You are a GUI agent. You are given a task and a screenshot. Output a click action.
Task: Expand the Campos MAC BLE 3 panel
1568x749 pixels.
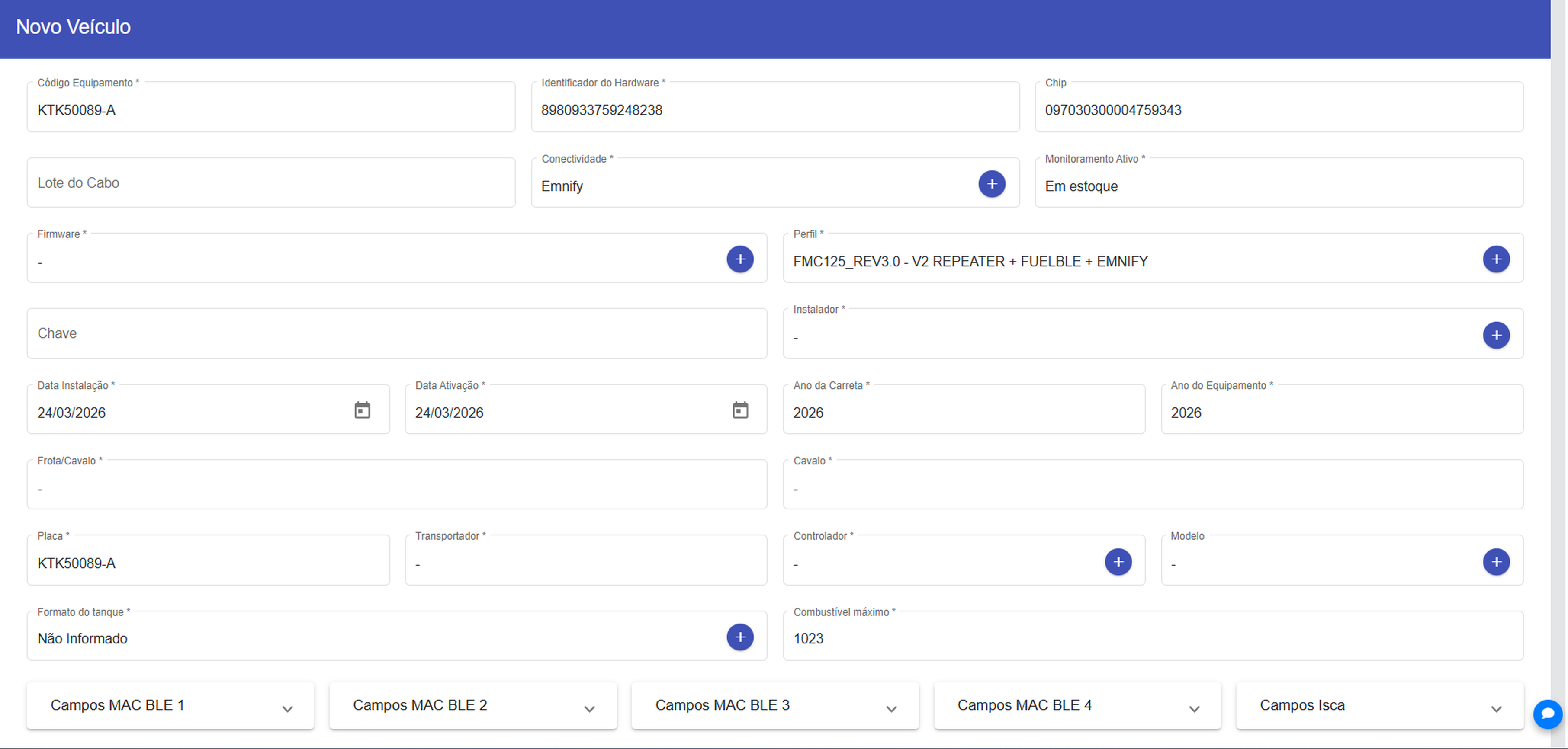pos(775,706)
